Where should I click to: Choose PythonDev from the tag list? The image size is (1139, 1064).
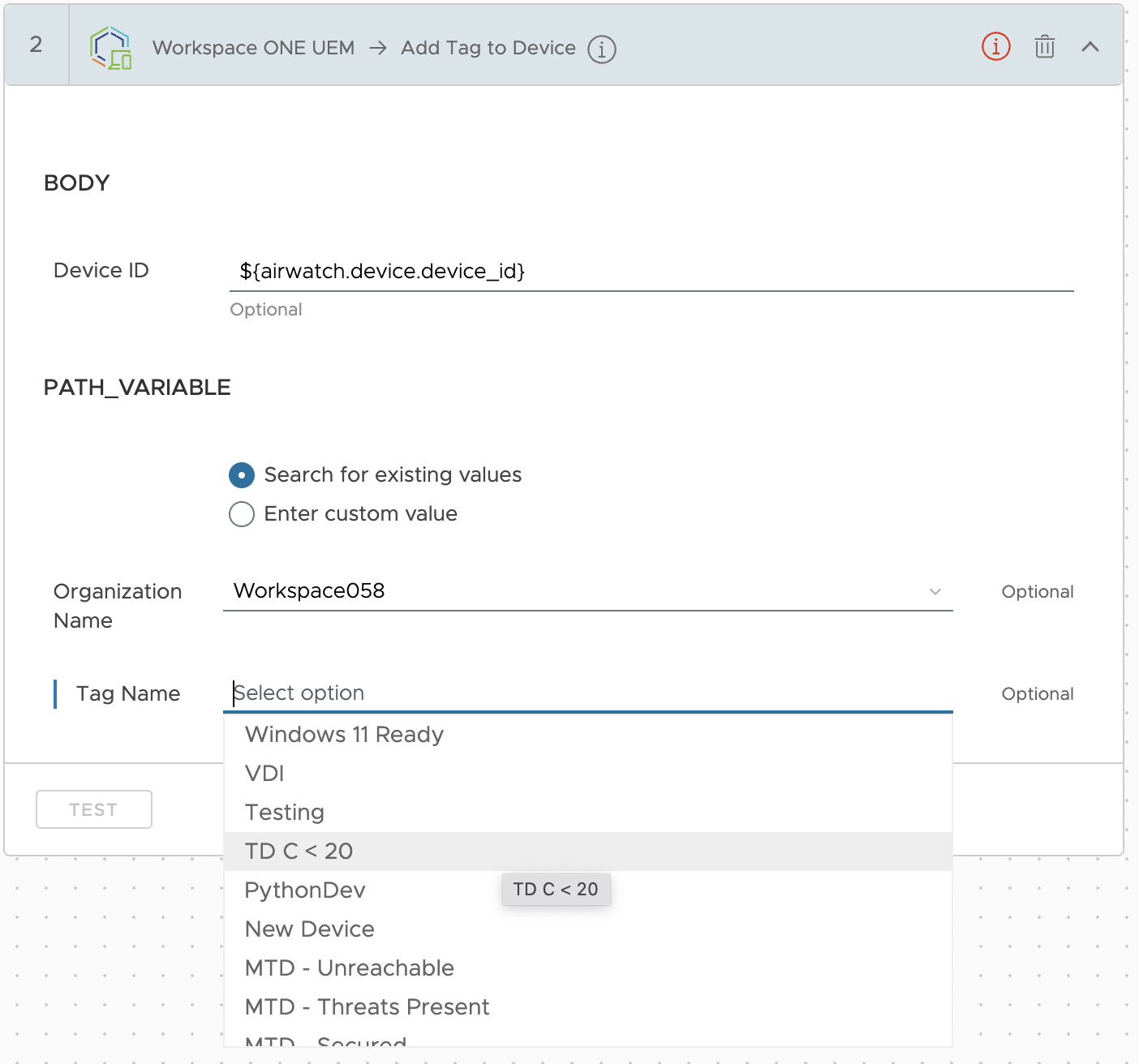click(x=304, y=890)
